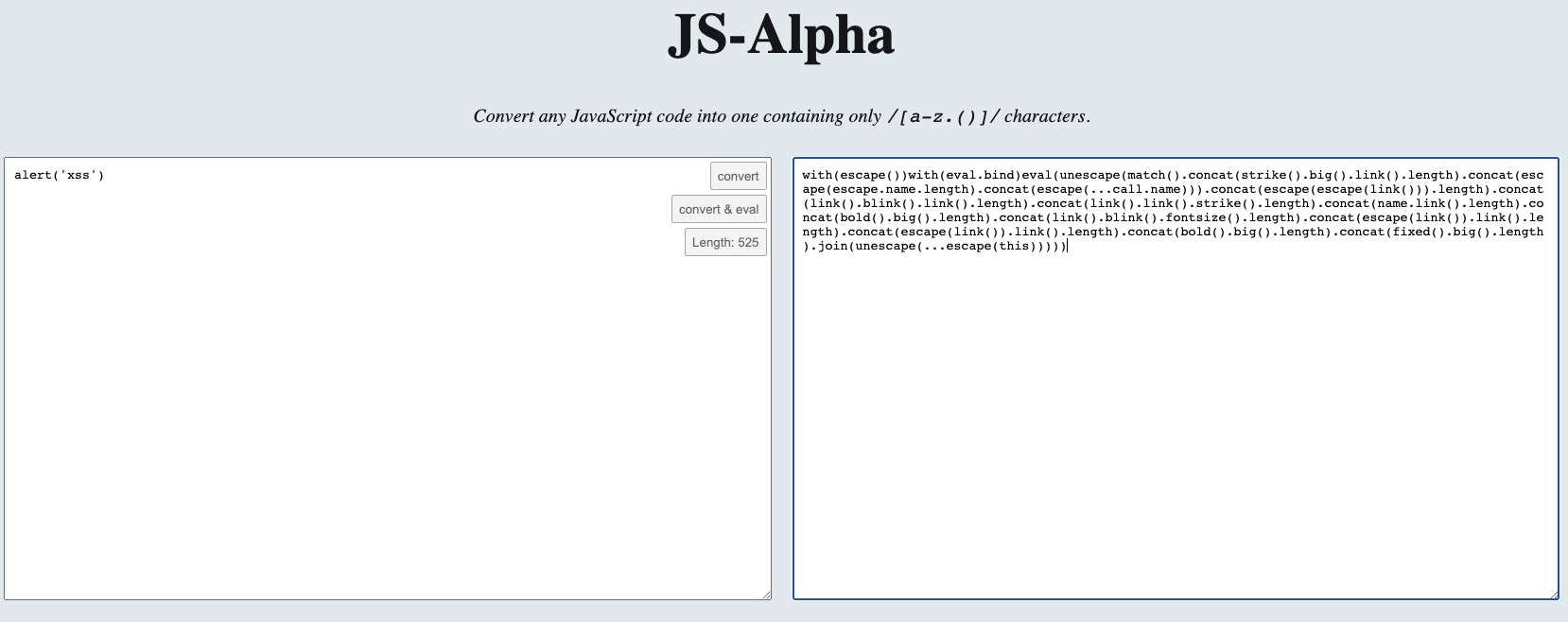1568x622 pixels.
Task: Click the word 'match' in output code
Action: point(1146,175)
